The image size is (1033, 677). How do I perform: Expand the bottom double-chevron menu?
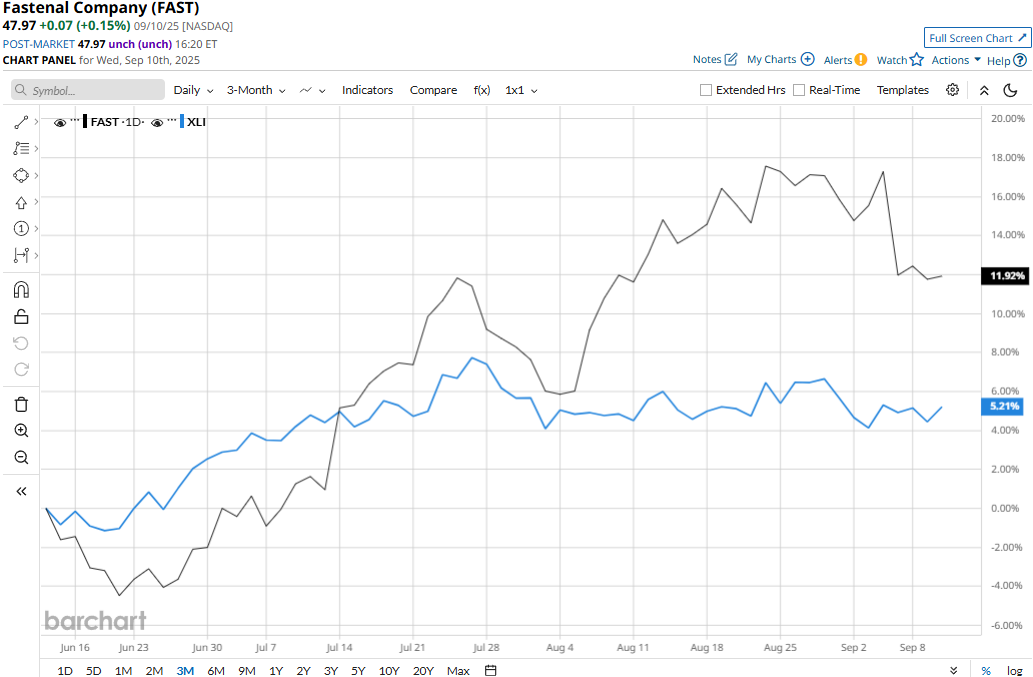pos(953,670)
